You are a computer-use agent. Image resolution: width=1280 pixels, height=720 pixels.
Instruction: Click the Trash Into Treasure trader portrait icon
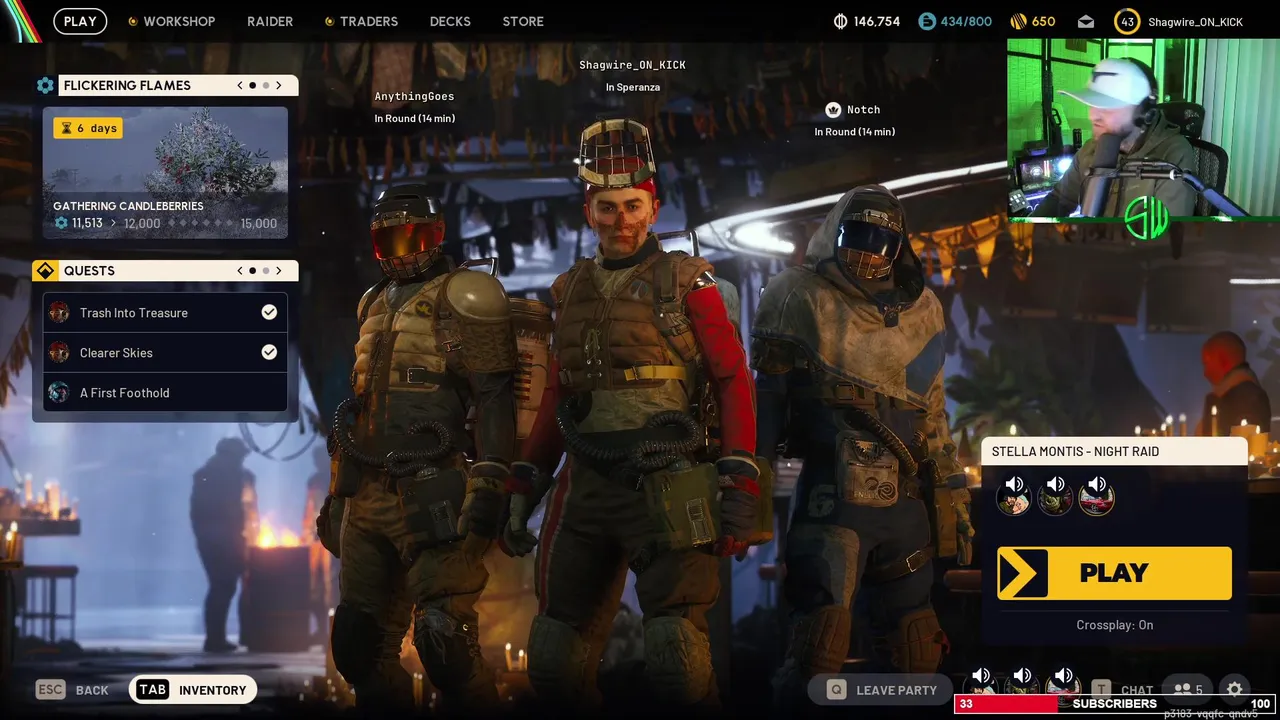click(59, 312)
